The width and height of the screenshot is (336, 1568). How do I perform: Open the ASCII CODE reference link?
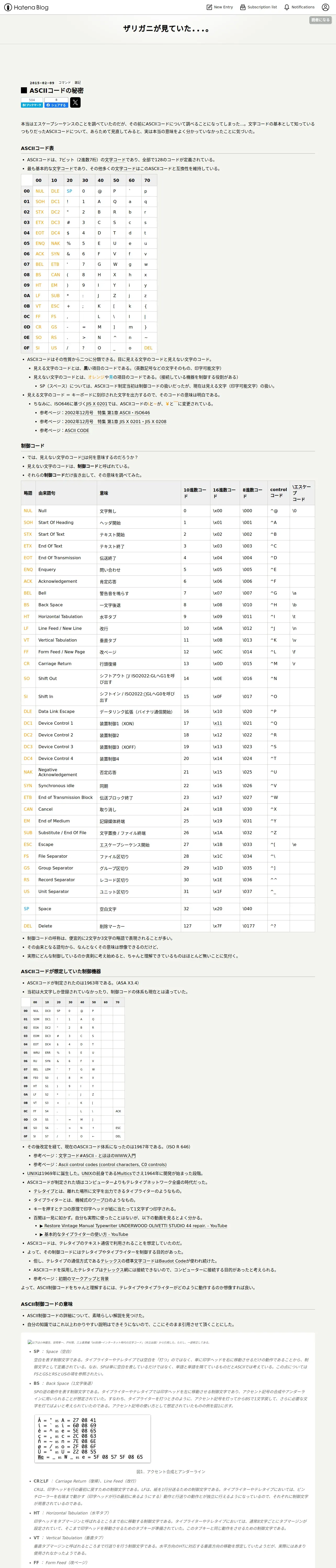click(77, 430)
